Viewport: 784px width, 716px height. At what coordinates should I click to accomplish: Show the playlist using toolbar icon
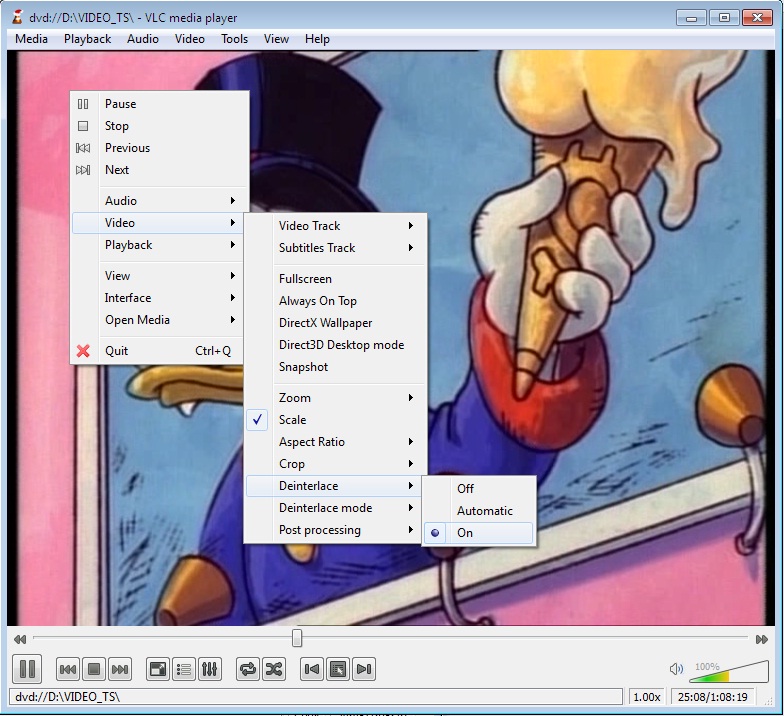pos(184,669)
